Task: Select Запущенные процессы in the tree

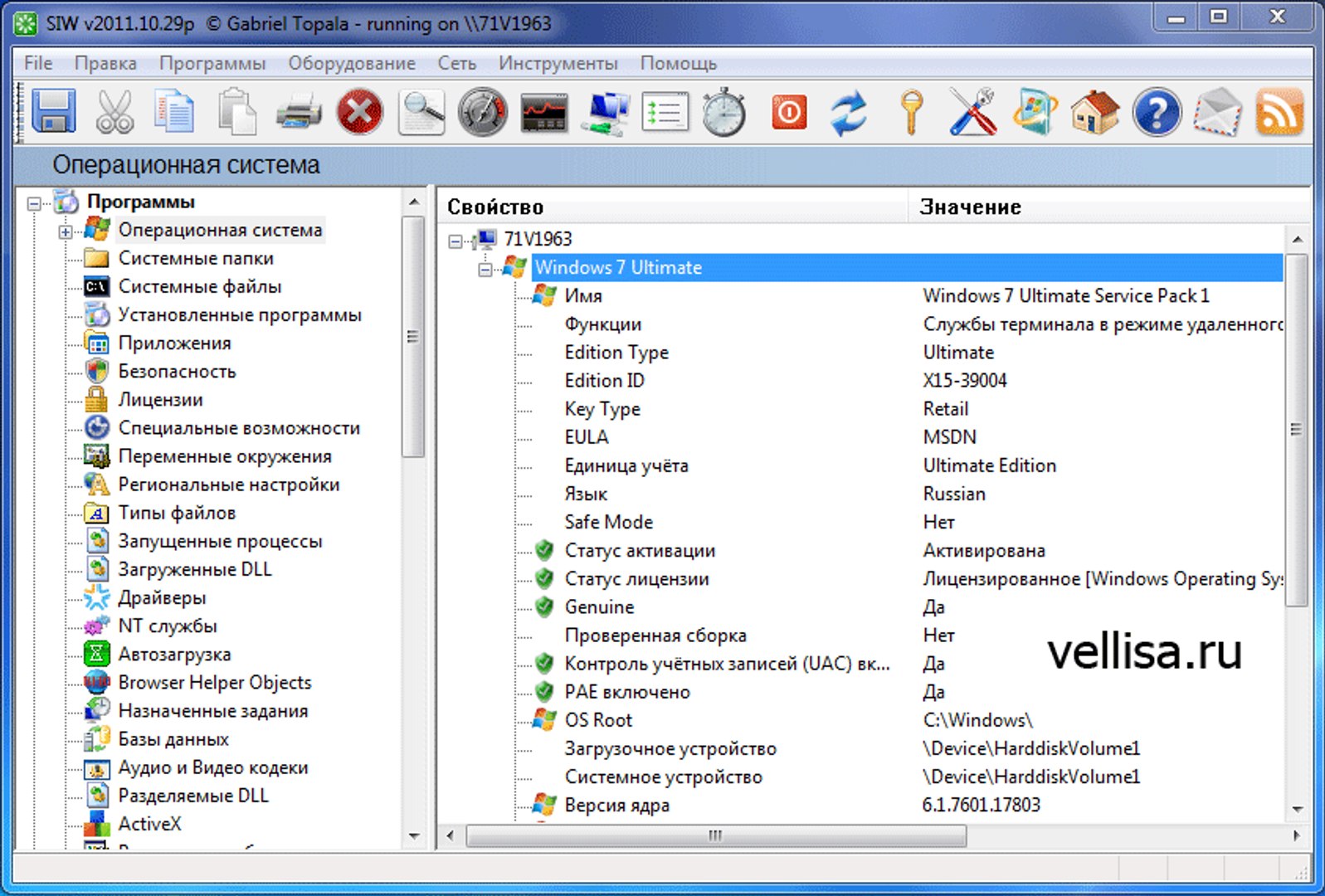Action: pos(220,542)
